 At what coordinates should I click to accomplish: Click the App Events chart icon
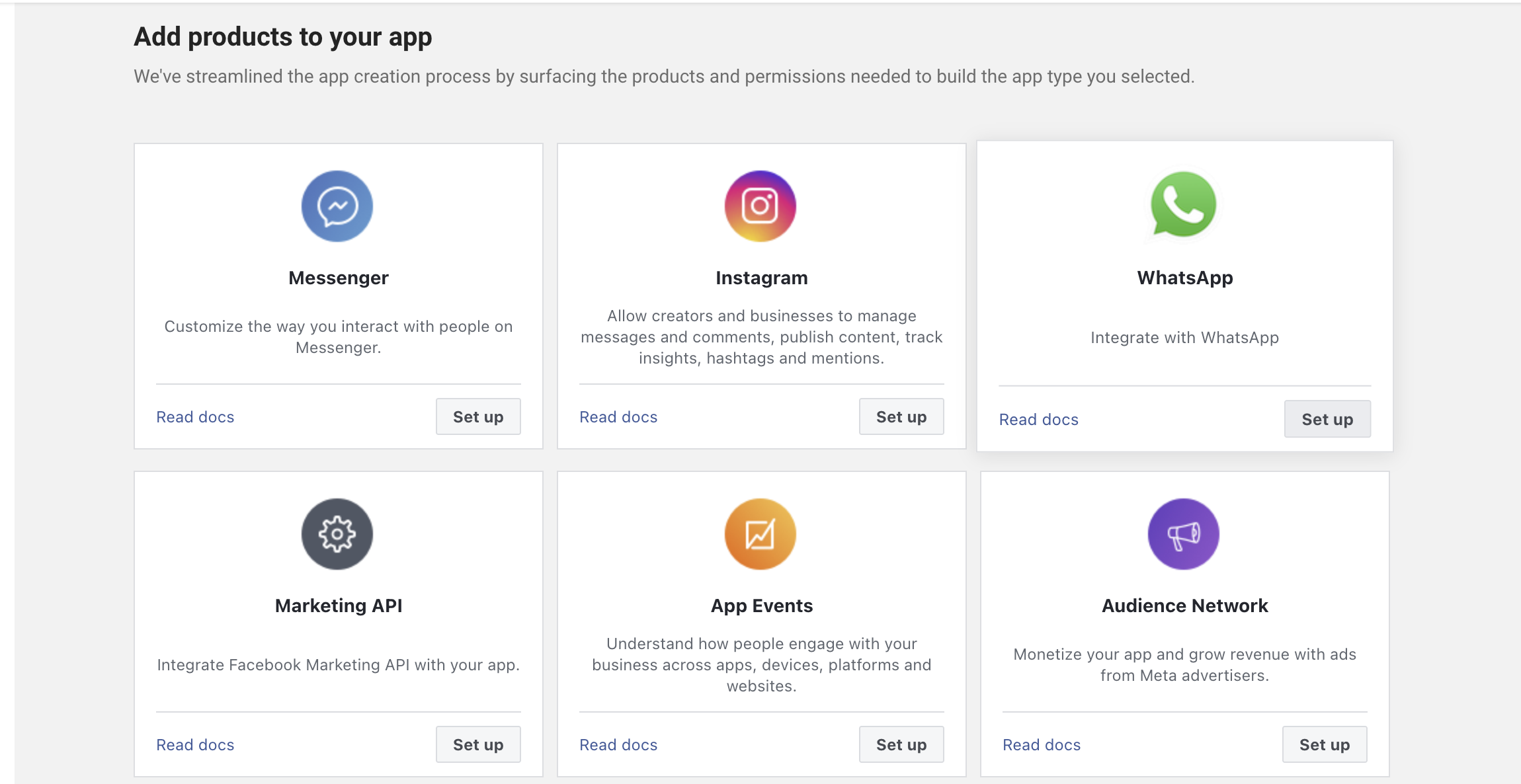click(760, 534)
